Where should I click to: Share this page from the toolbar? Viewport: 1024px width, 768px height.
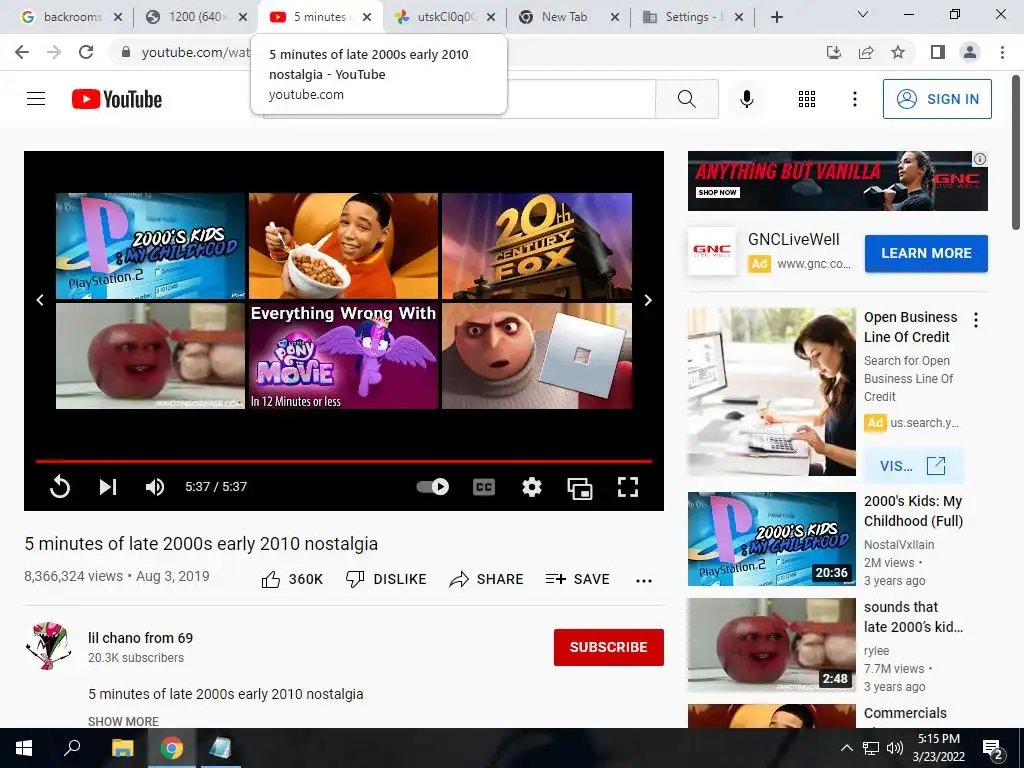point(866,52)
